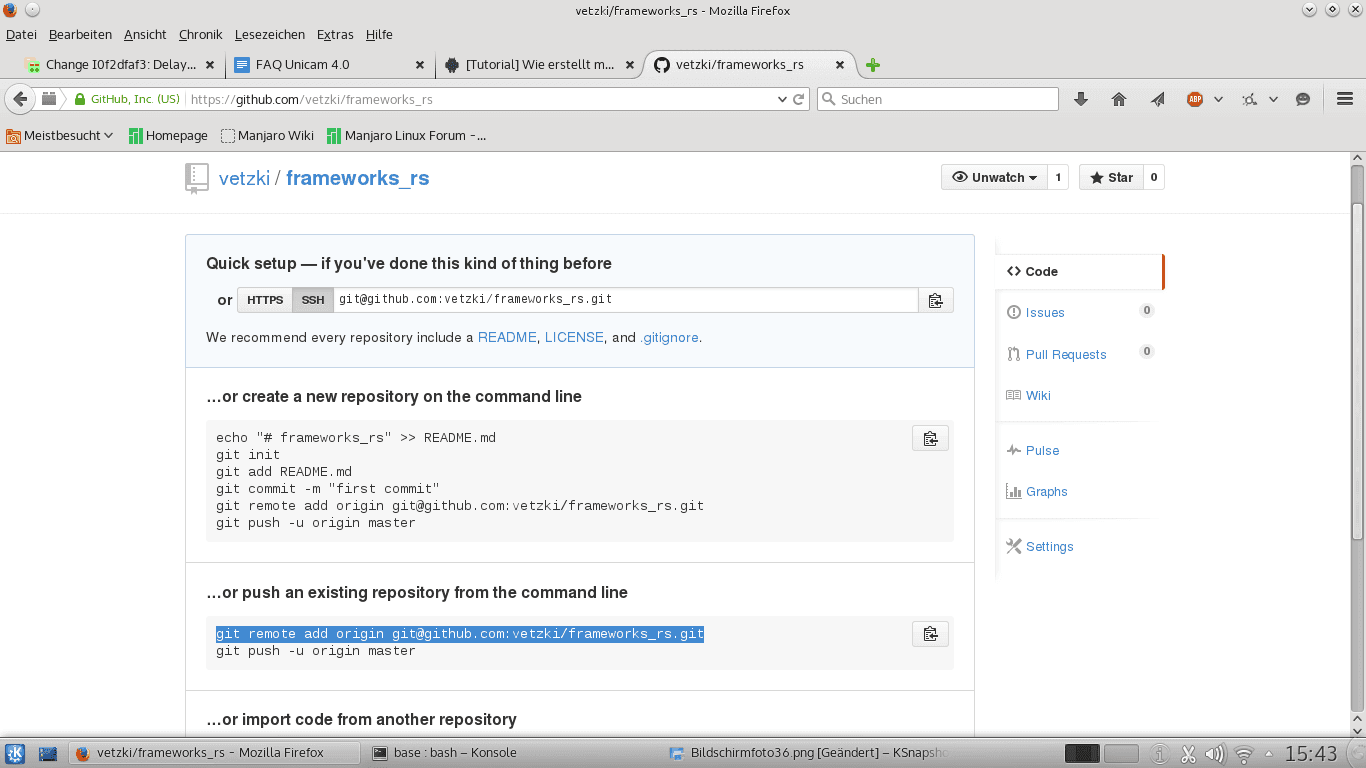This screenshot has height=768, width=1366.
Task: Click the toolbar icon right of Adblock Plus
Action: tap(1250, 99)
